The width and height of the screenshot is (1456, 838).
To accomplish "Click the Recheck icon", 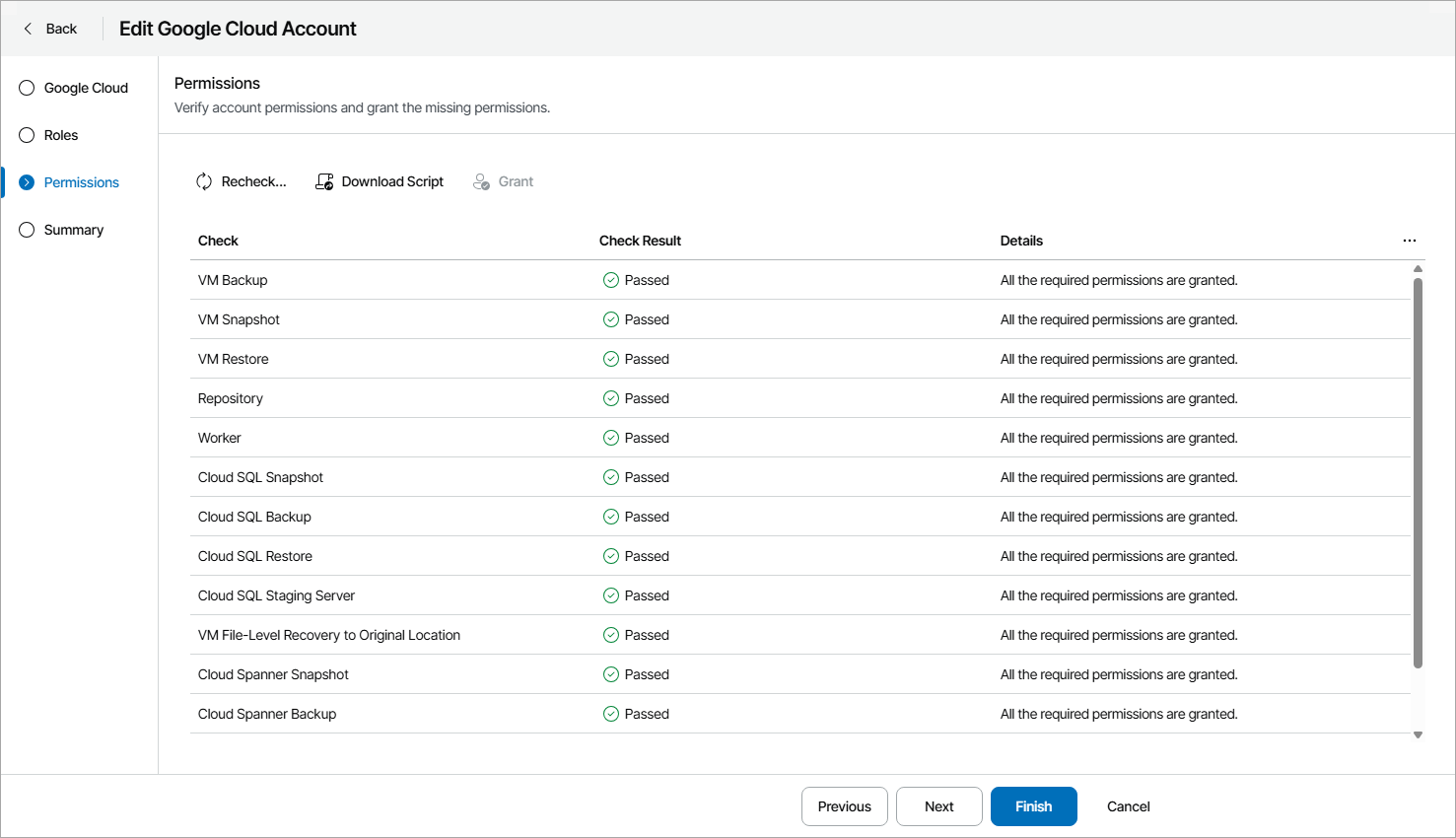I will (x=204, y=181).
